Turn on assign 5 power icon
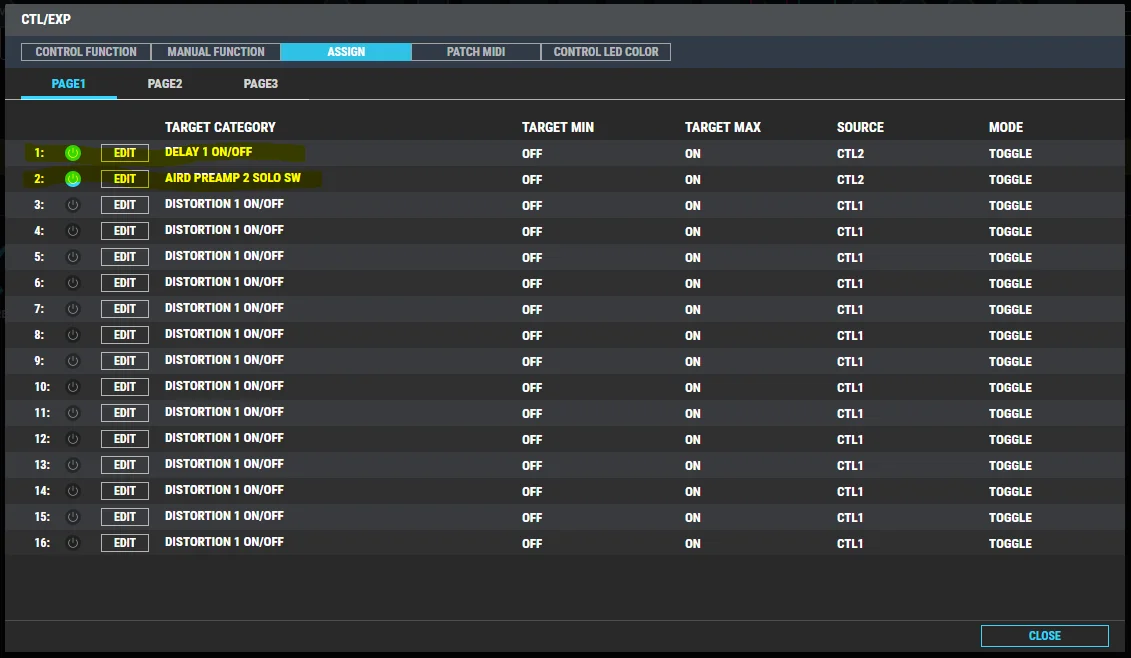This screenshot has width=1131, height=658. [72, 257]
